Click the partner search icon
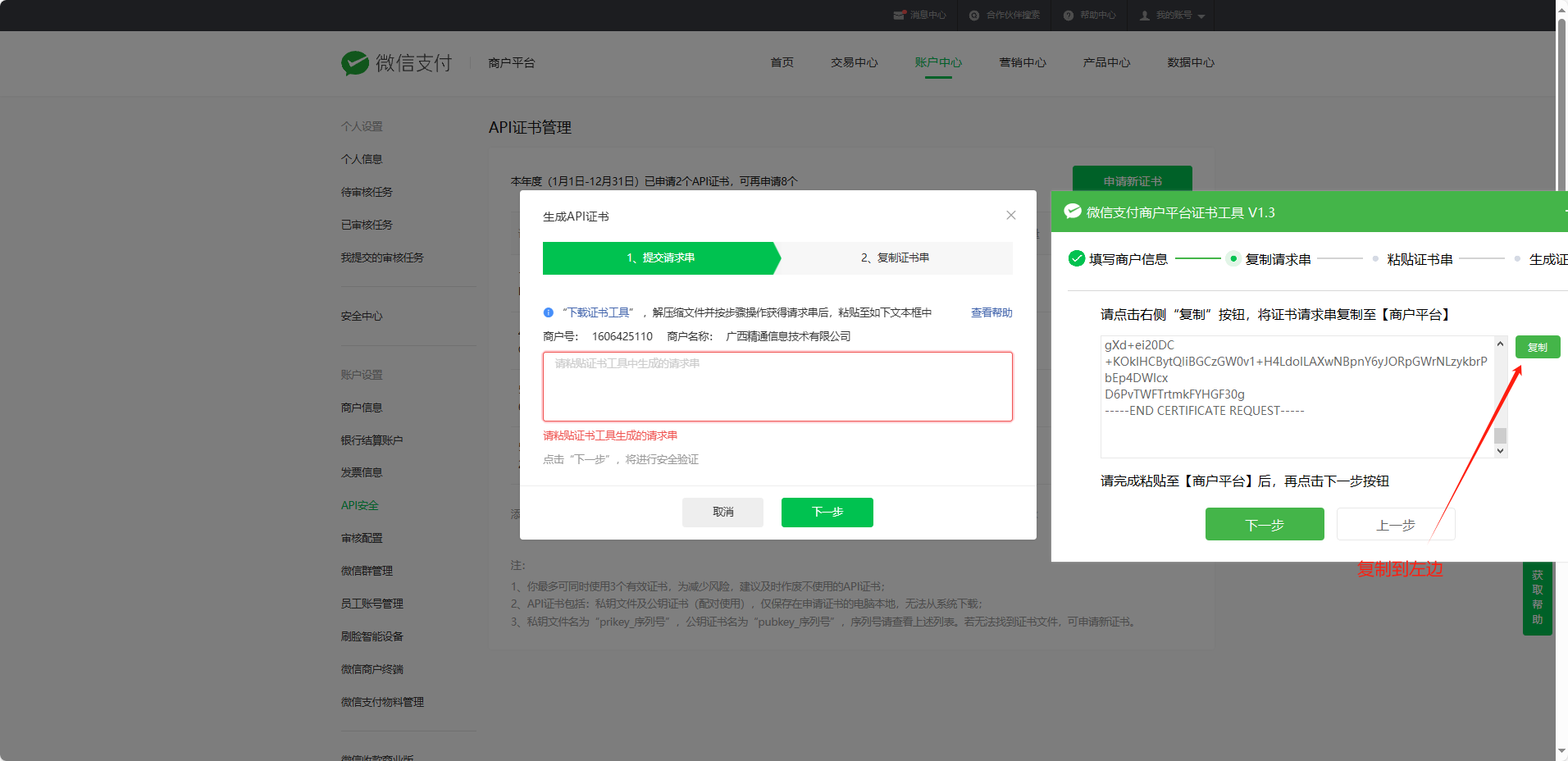 click(974, 16)
